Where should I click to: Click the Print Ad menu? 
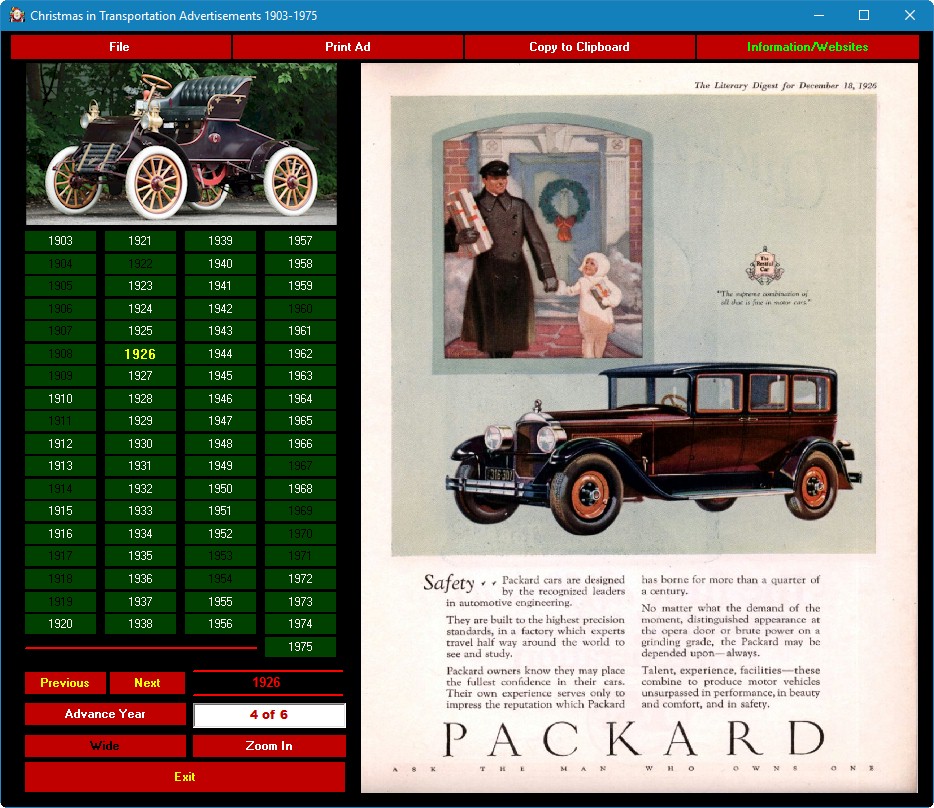(348, 47)
